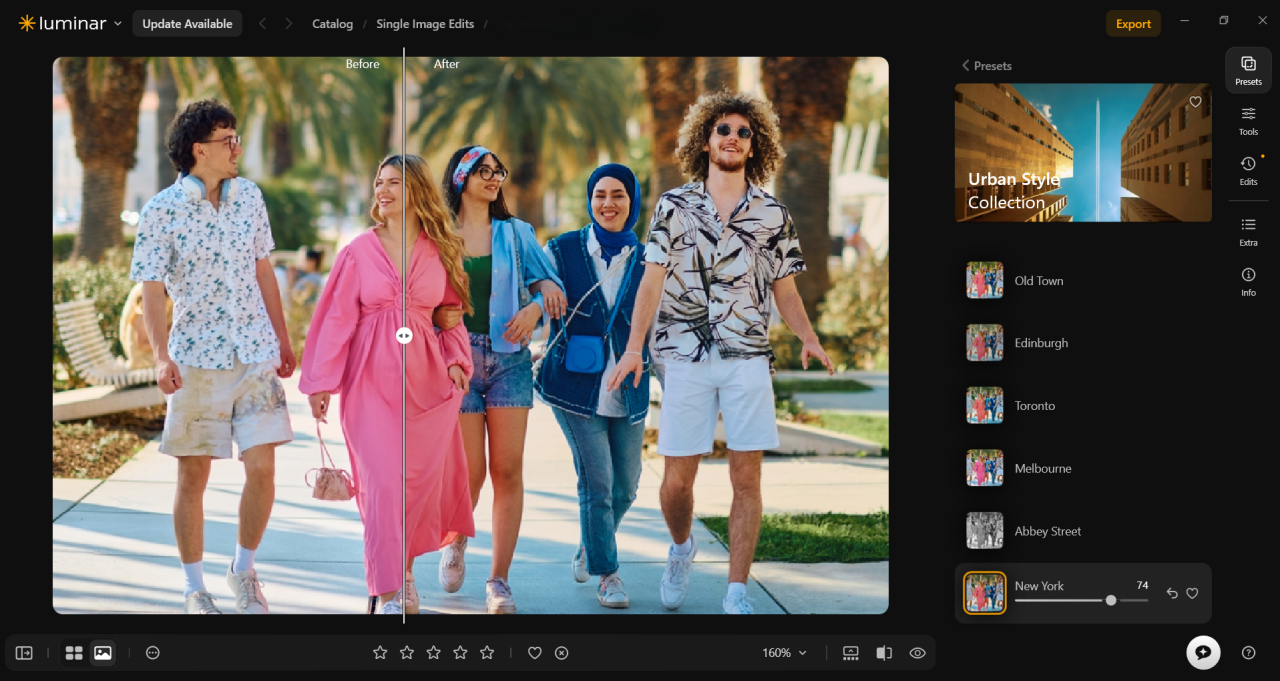Reject the photo with the X circle
Screen dimensions: 1280x681
[562, 653]
